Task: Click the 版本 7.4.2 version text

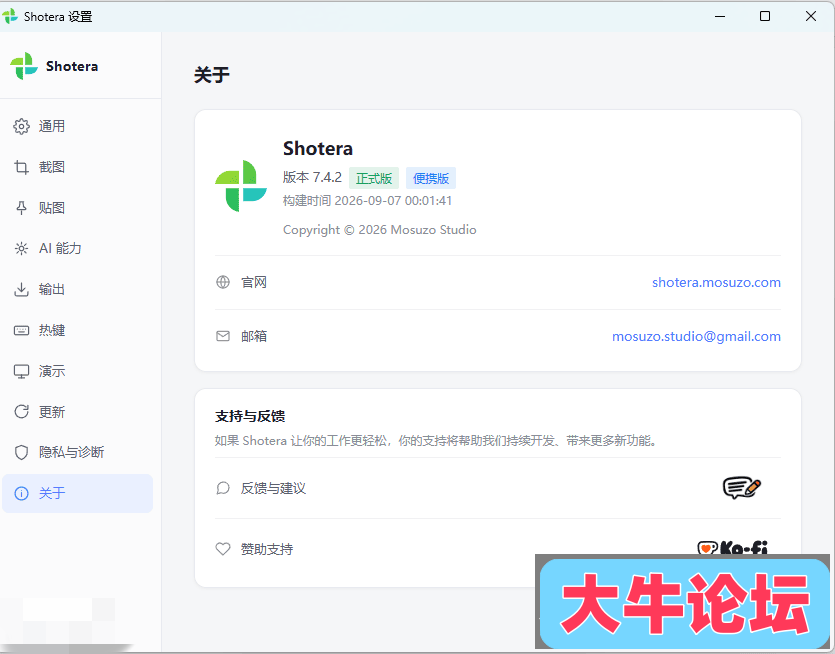Action: tap(312, 177)
